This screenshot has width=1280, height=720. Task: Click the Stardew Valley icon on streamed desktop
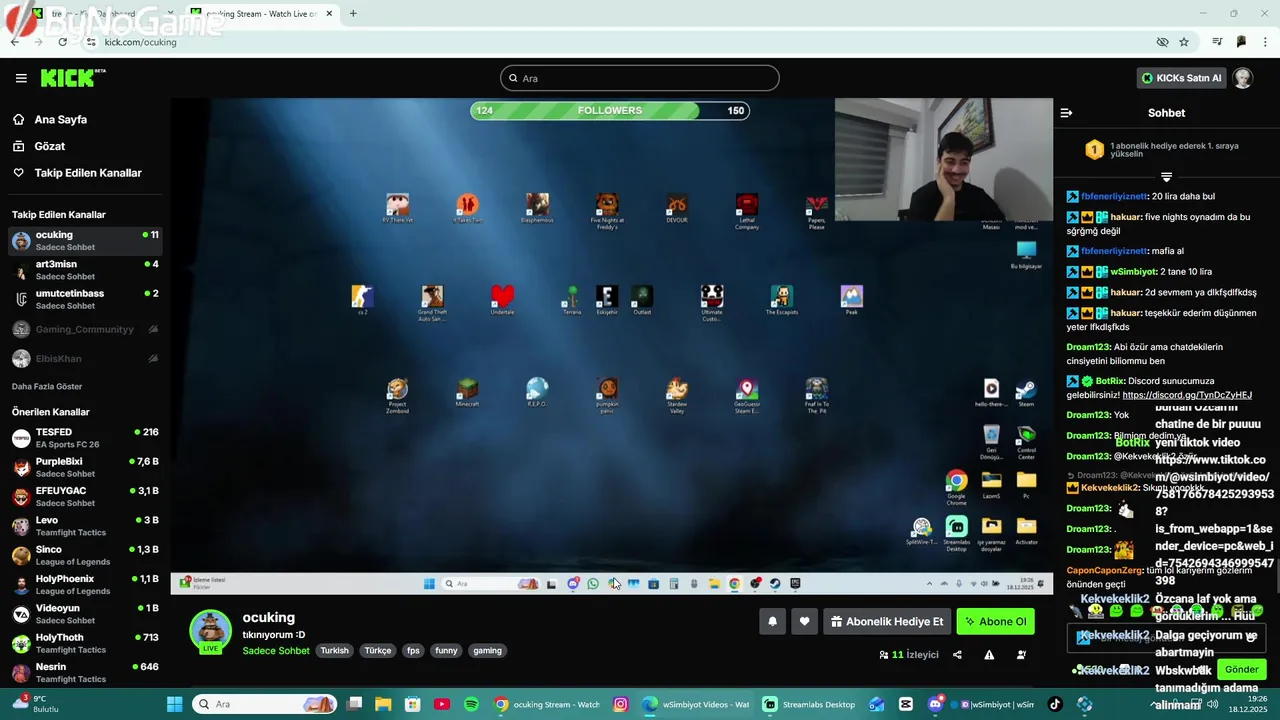pos(677,395)
